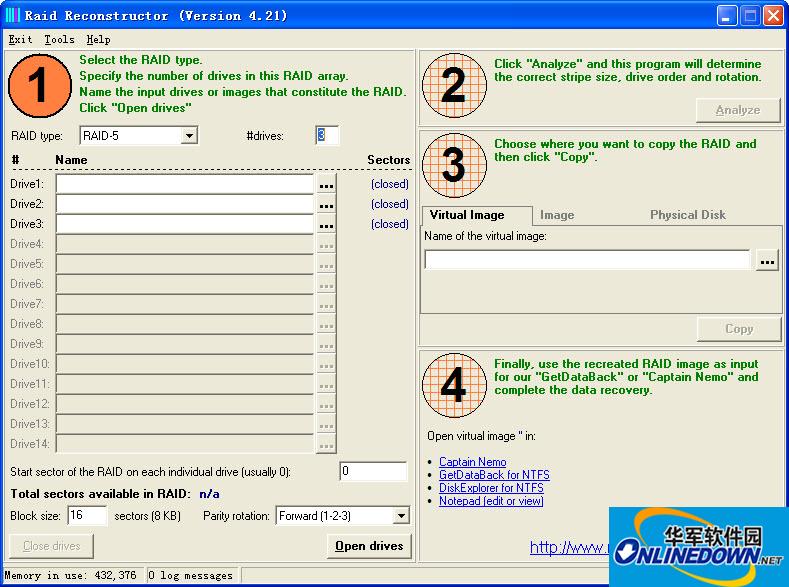The image size is (789, 587).
Task: Click the Drive4 disabled browse button
Action: tap(326, 245)
